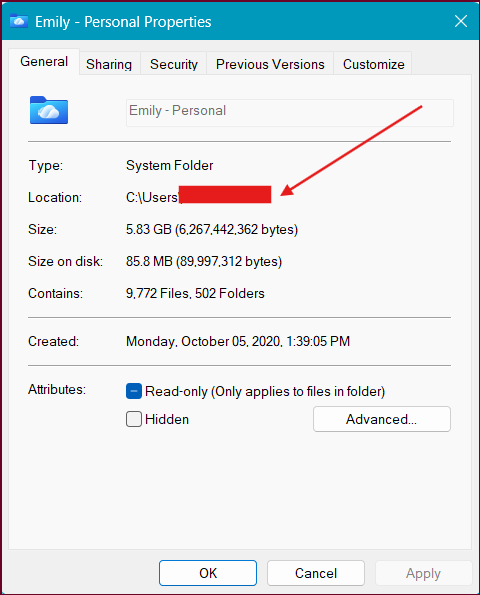Screen dimensions: 480x595
Task: Click the folder name field Emily - Personal
Action: coord(290,113)
